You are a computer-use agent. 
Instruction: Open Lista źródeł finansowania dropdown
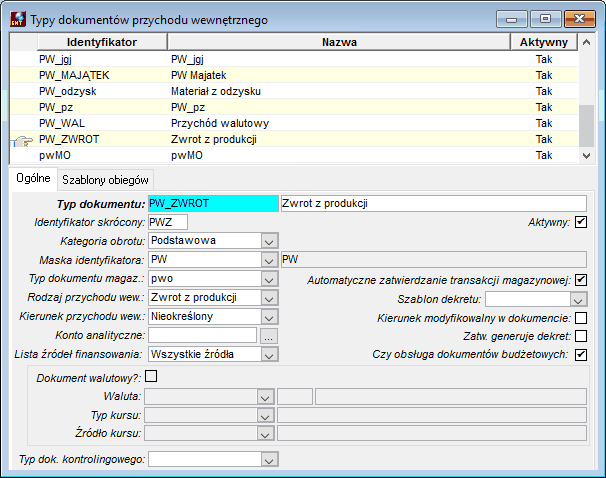point(269,355)
